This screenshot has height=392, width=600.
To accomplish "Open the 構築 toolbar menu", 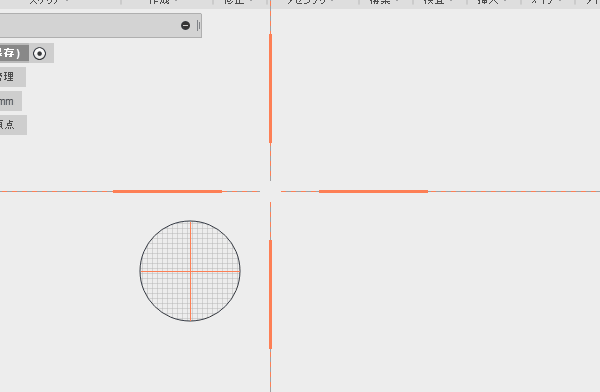I will [x=384, y=2].
